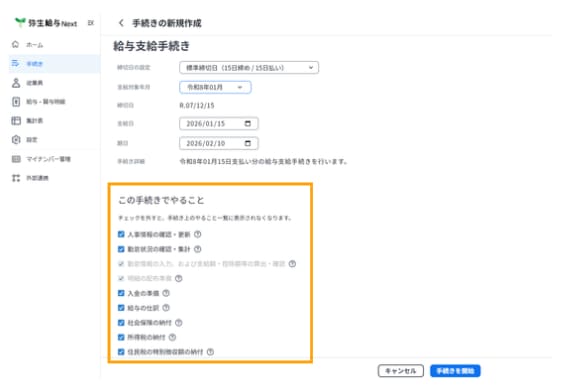
Task: Open マイナンバー管理 via the card icon
Action: 16,159
